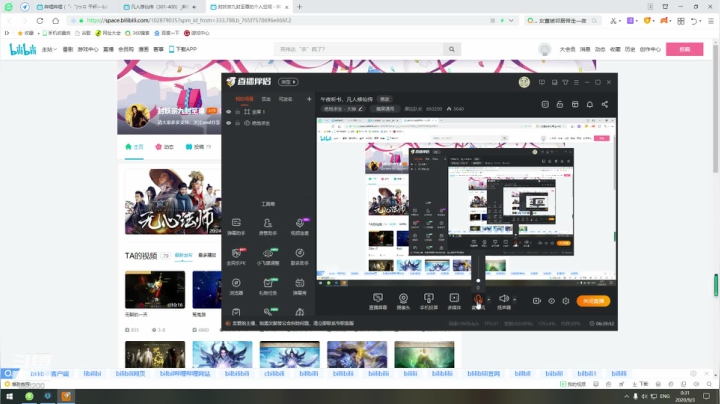The image size is (720, 404).
Task: Switch to 投稿 tab on bilibili profile
Action: (x=198, y=146)
